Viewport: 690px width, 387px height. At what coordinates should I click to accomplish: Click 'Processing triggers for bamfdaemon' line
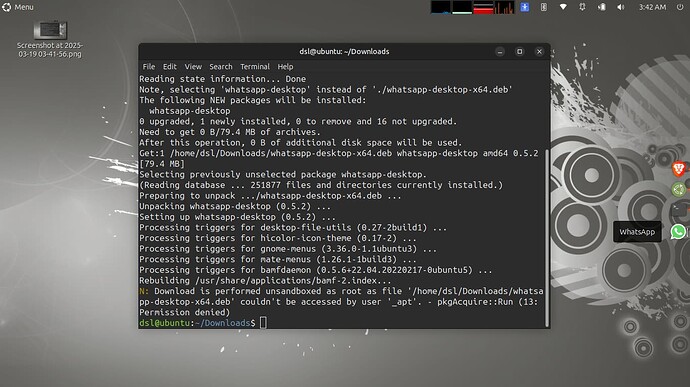coord(316,270)
